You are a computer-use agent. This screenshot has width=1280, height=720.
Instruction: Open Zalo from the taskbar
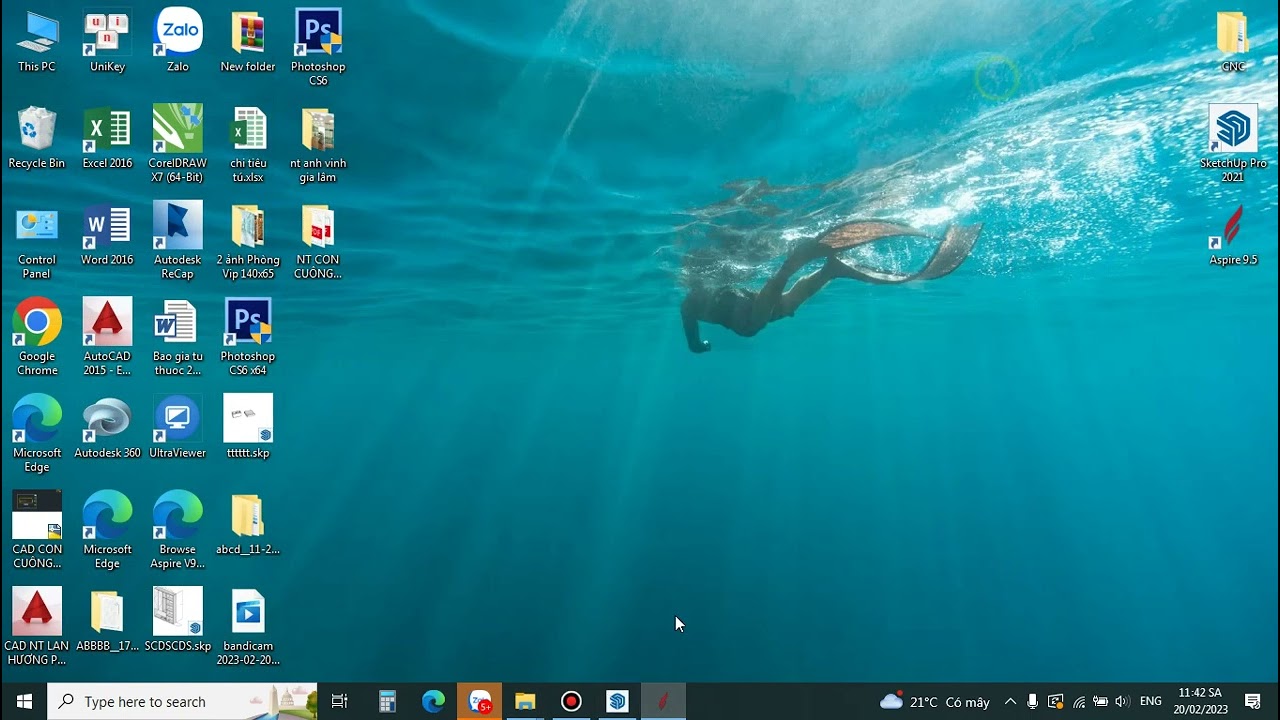(480, 701)
